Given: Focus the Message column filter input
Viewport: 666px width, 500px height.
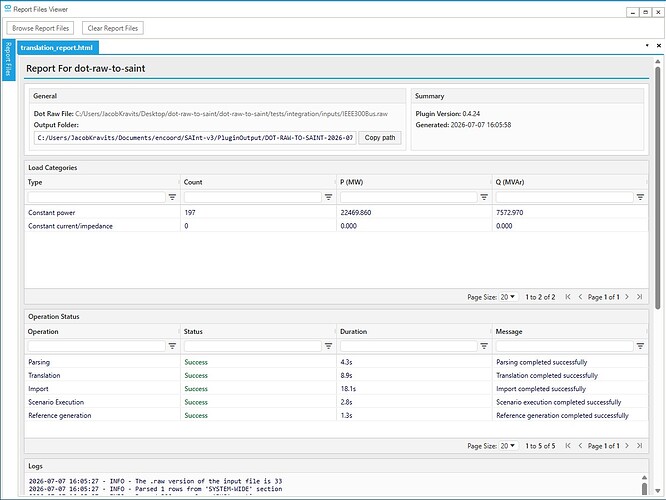Looking at the screenshot, I should pos(564,346).
